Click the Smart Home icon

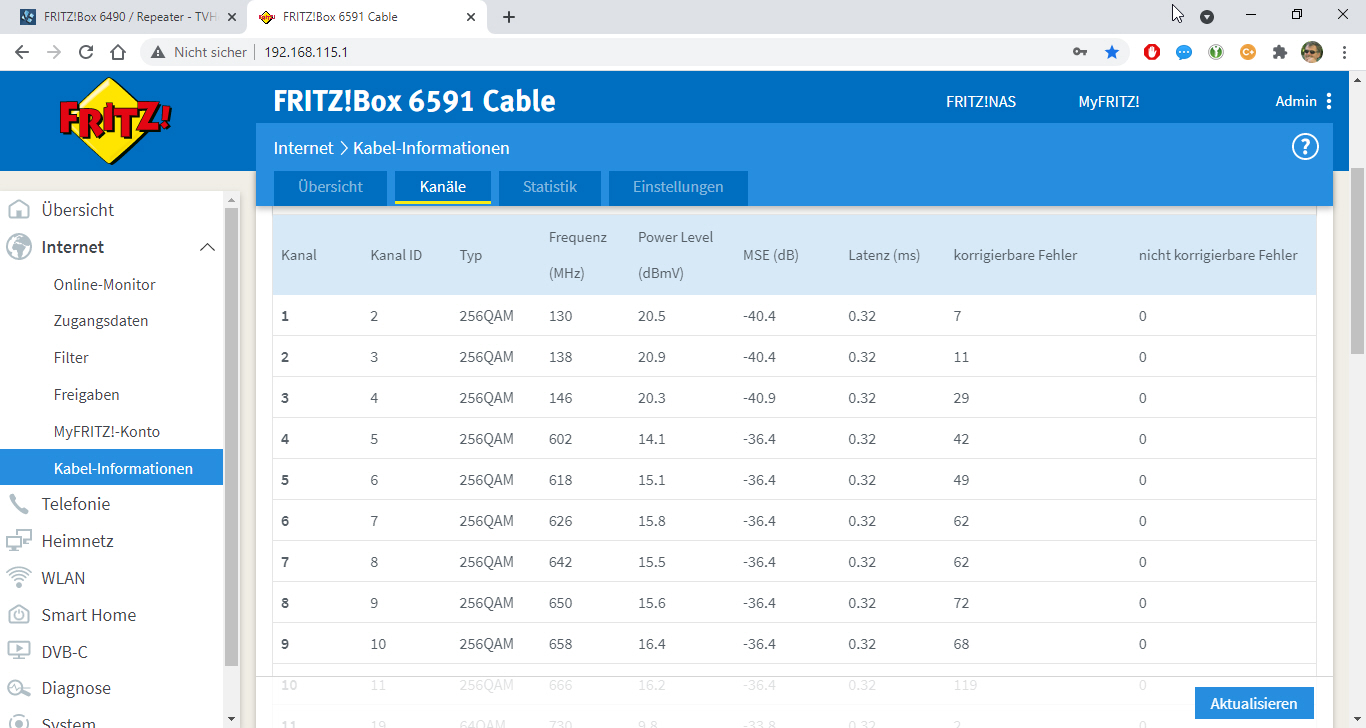coord(19,615)
